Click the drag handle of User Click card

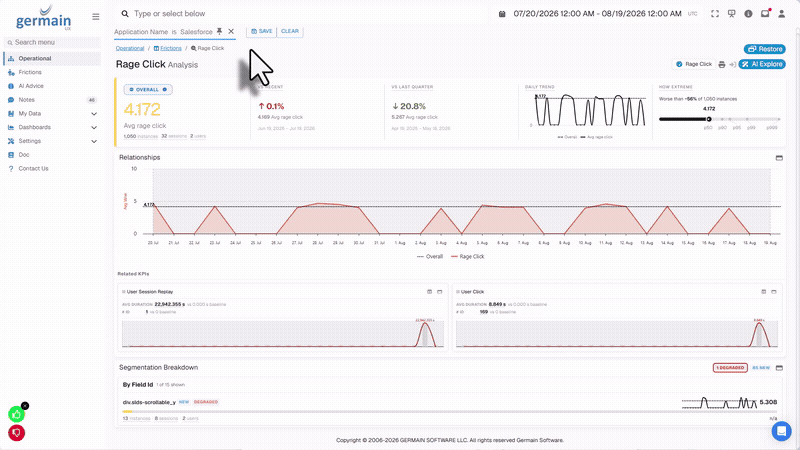458,292
